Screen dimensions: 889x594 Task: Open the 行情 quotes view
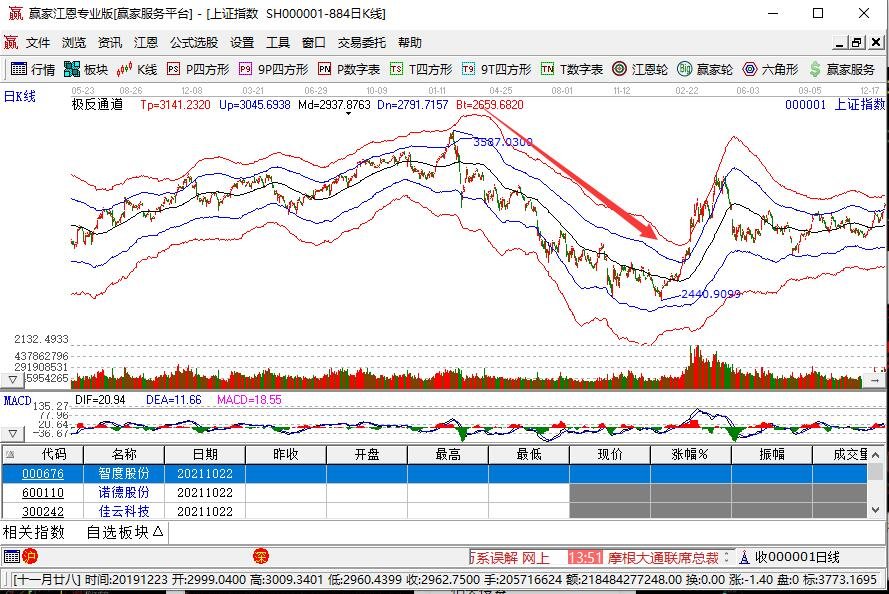33,69
